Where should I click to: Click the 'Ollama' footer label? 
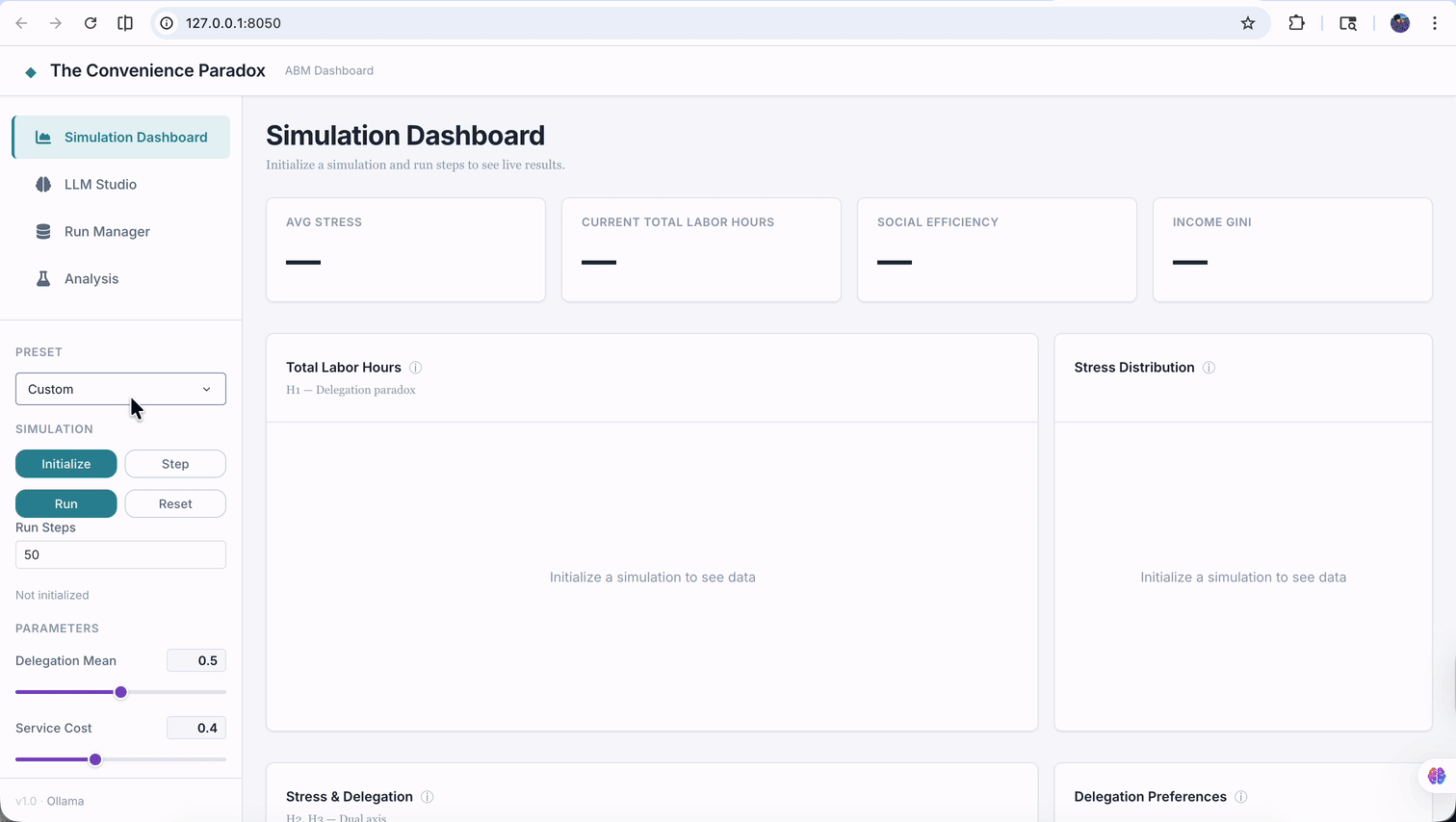coord(65,801)
